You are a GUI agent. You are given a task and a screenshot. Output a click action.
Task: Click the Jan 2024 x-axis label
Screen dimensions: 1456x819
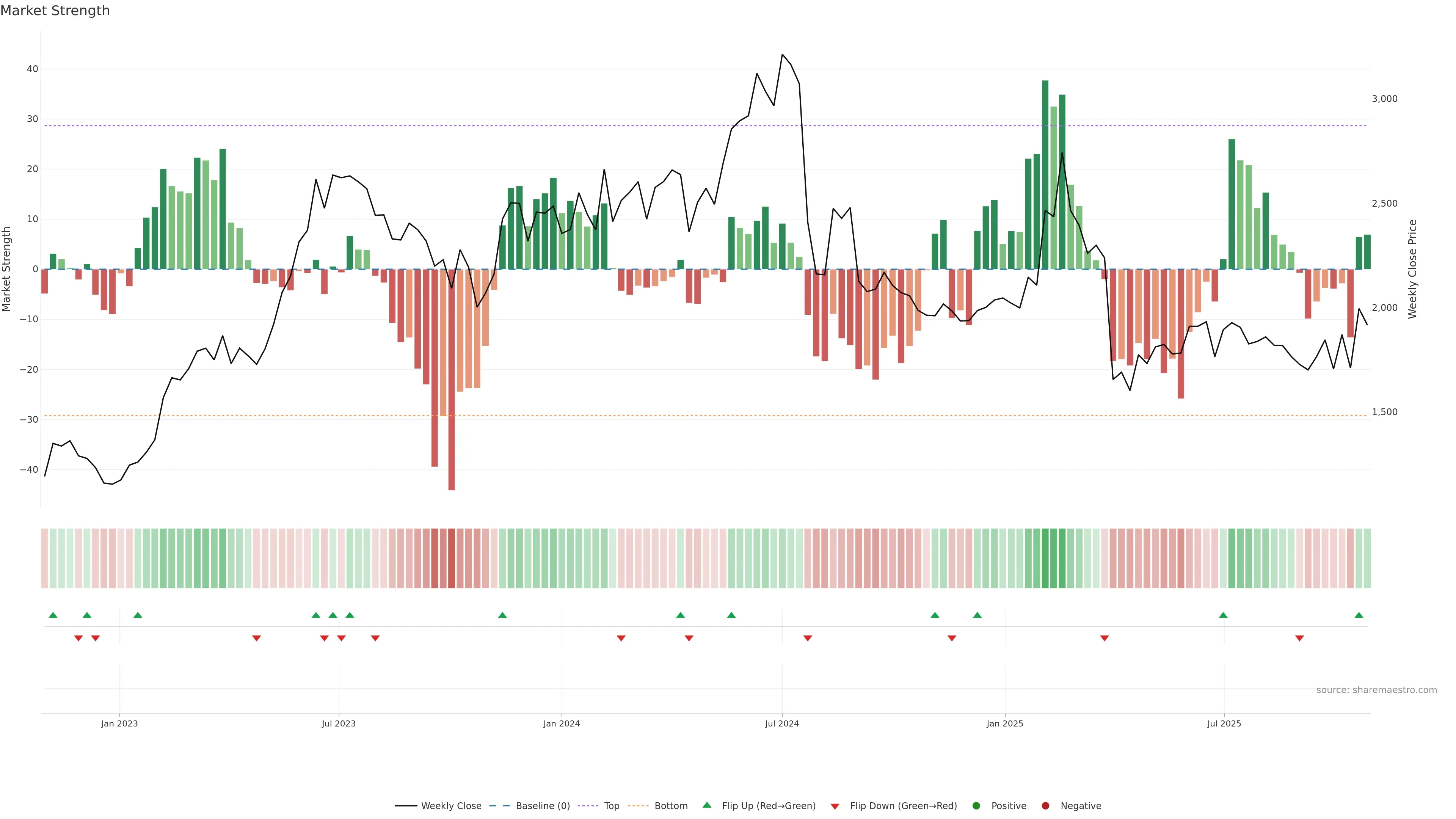(561, 723)
